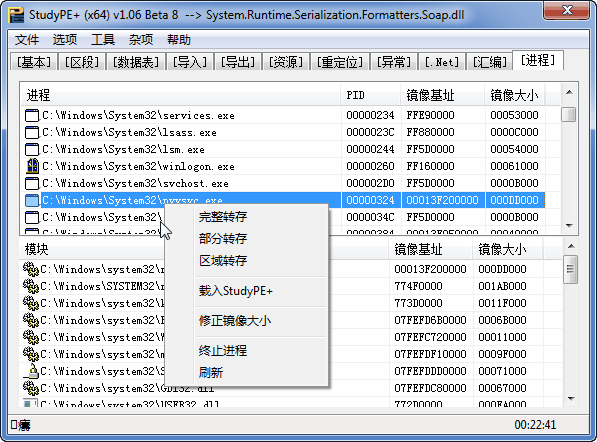
Task: Click the gear icon of module at base 774F0000
Action: click(31, 286)
